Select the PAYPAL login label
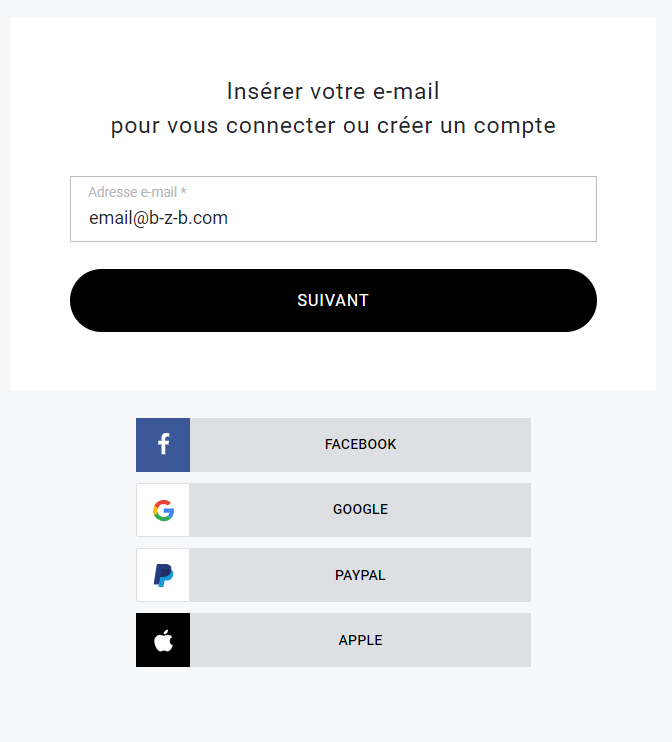 point(360,575)
